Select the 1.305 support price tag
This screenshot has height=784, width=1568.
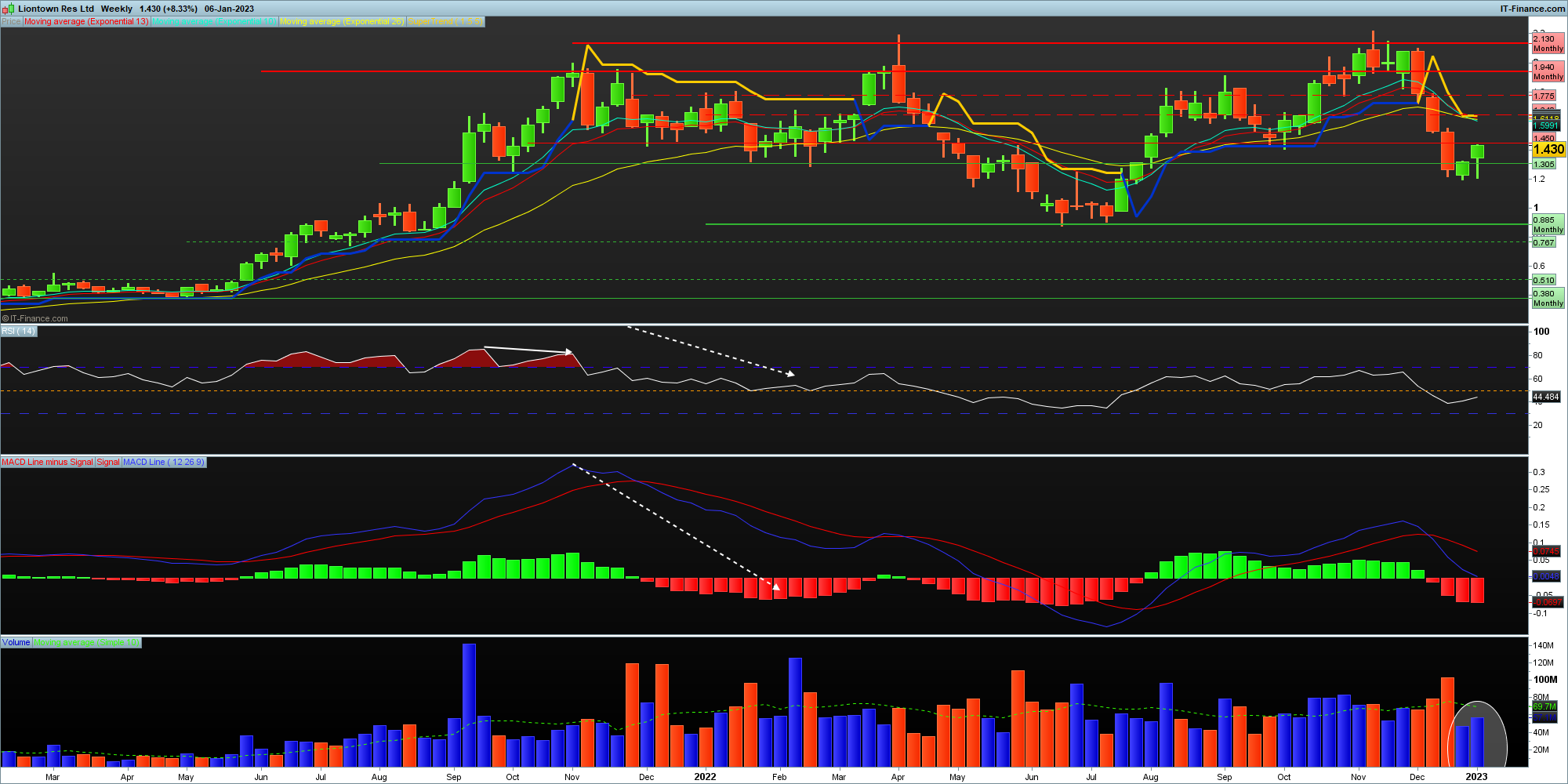(1544, 165)
